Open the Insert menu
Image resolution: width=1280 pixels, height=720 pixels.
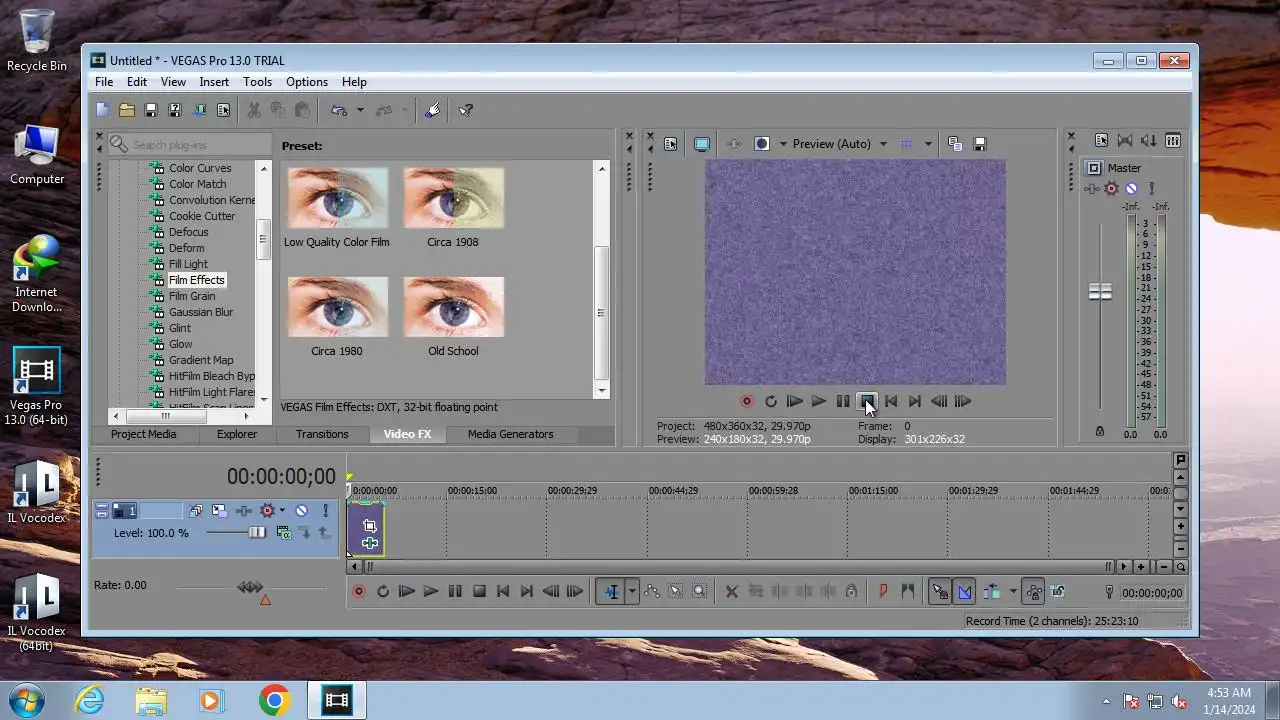[x=214, y=82]
